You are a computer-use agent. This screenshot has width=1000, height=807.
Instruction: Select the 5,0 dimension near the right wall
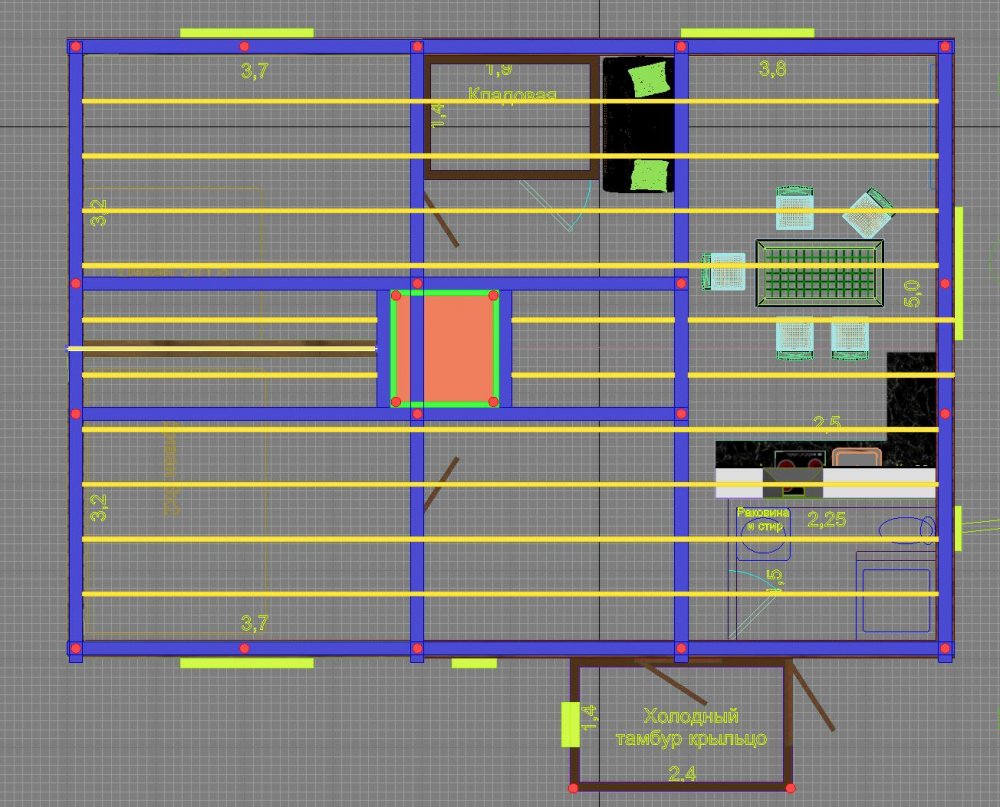click(x=913, y=293)
